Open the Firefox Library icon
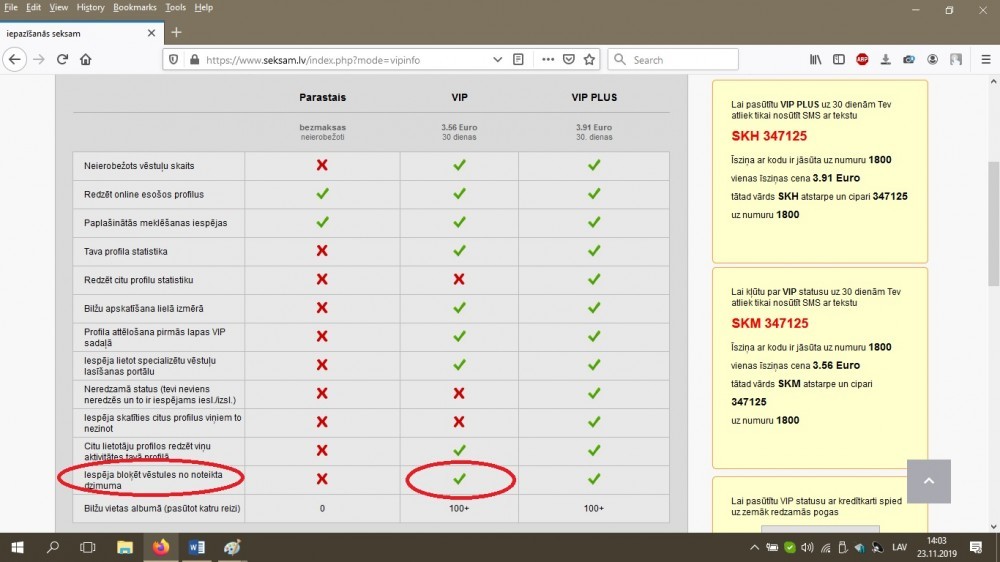The image size is (1000, 562). [x=816, y=59]
